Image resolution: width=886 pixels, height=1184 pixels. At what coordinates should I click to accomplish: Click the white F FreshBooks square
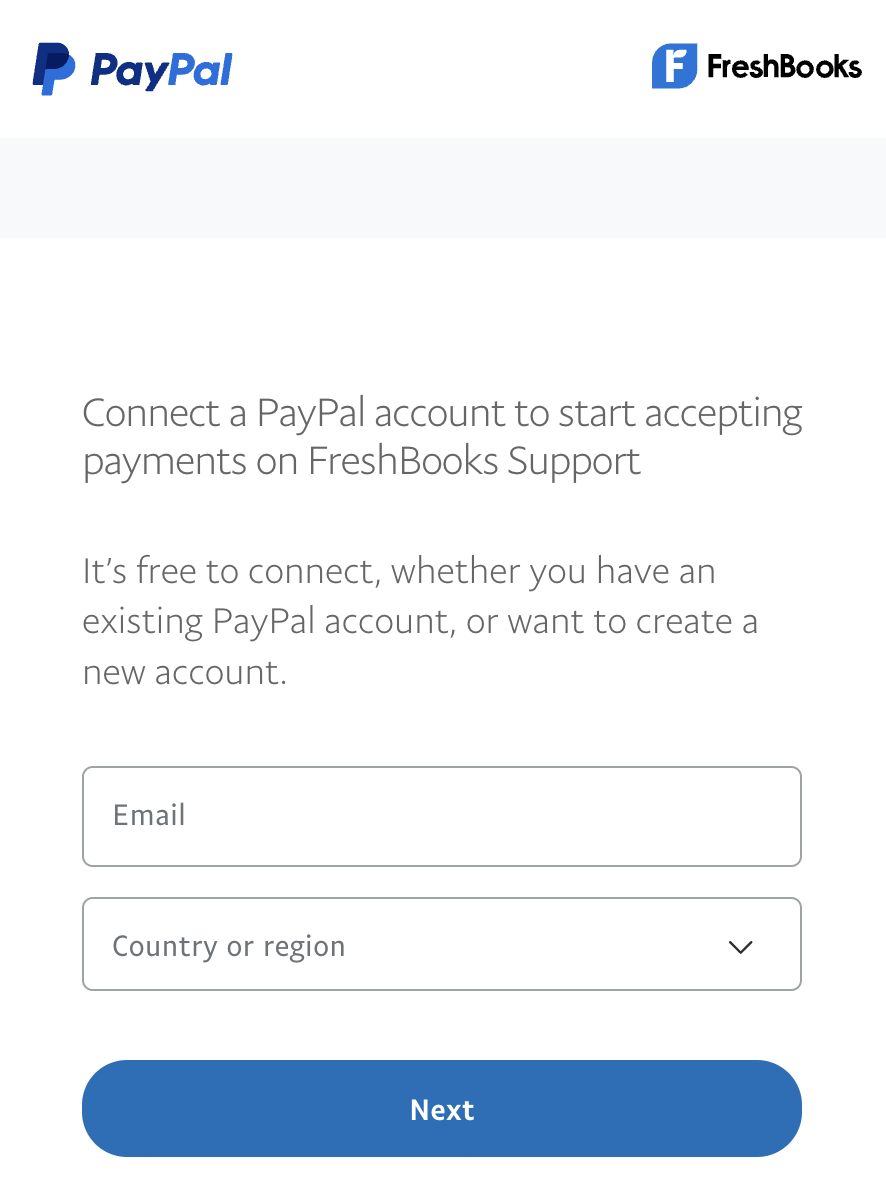(x=674, y=67)
